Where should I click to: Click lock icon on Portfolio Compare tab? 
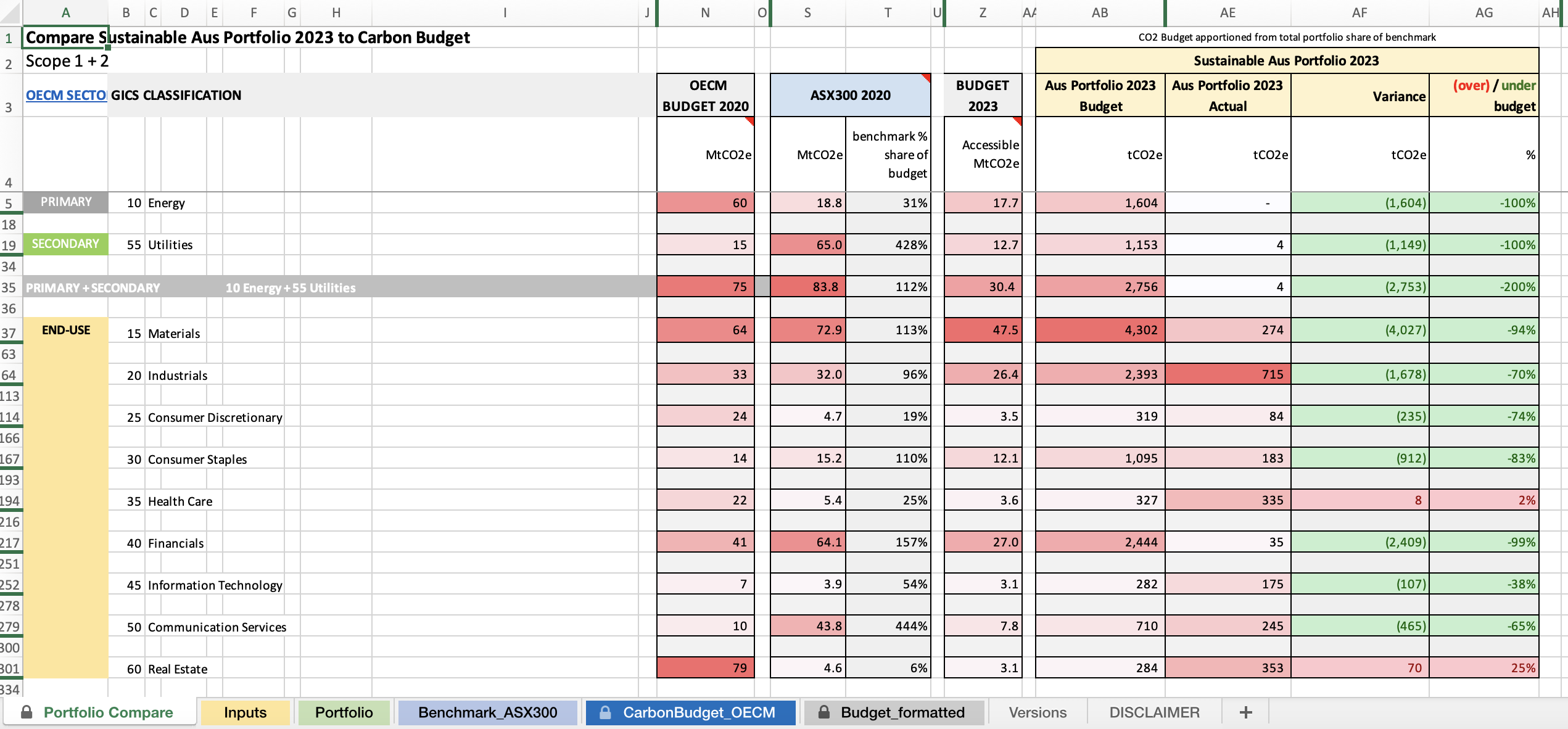(x=27, y=712)
